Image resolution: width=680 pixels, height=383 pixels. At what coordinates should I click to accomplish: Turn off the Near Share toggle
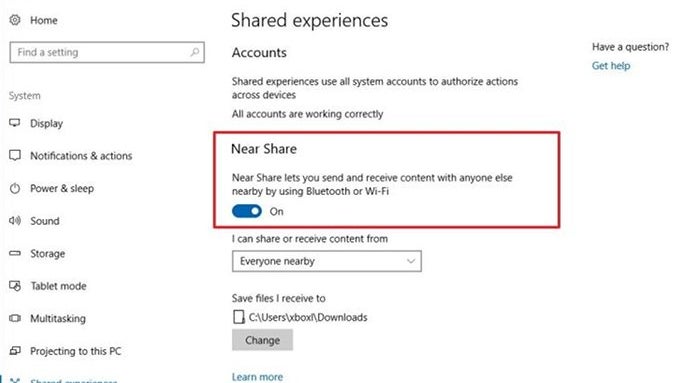[x=247, y=211]
